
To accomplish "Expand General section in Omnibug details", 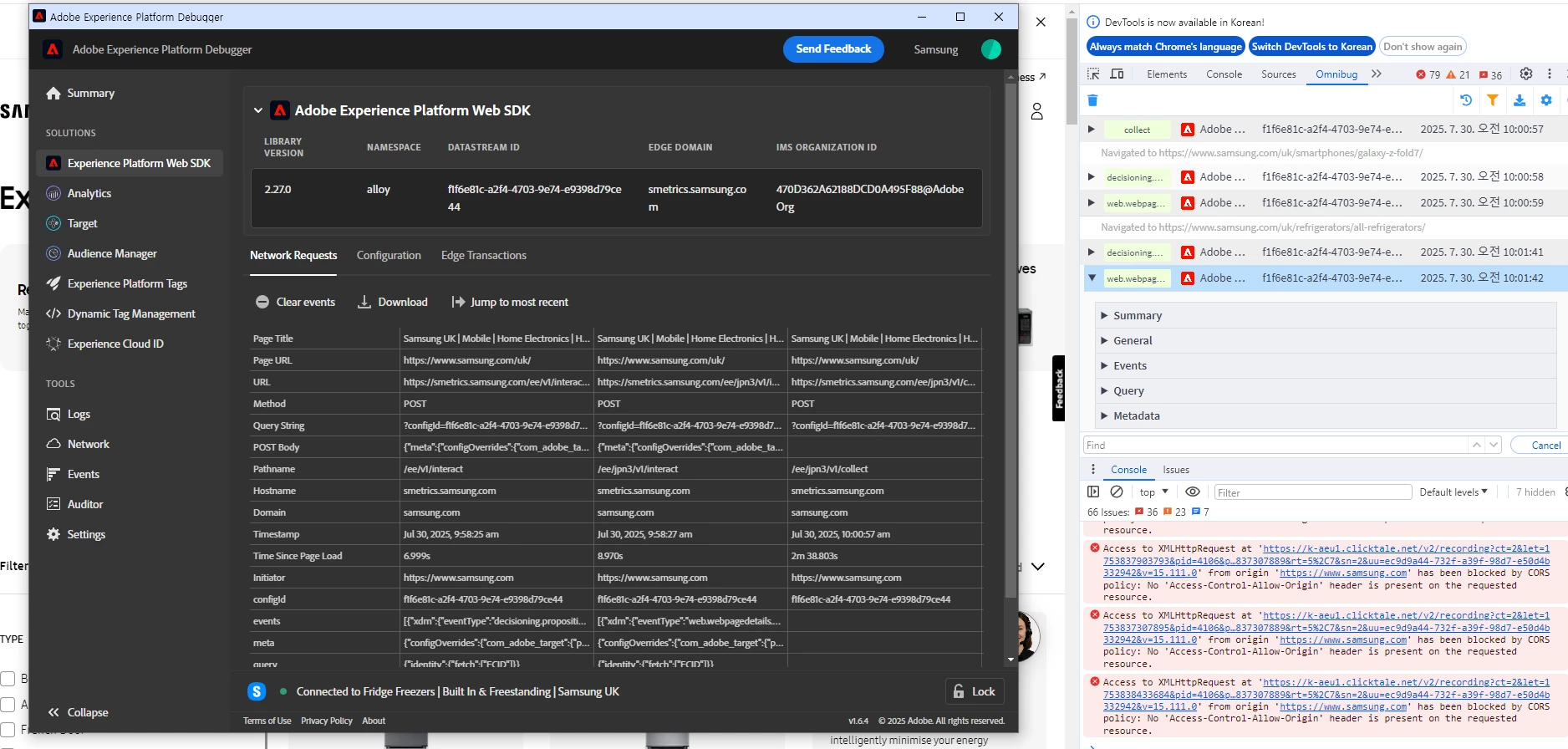I will coord(1326,340).
